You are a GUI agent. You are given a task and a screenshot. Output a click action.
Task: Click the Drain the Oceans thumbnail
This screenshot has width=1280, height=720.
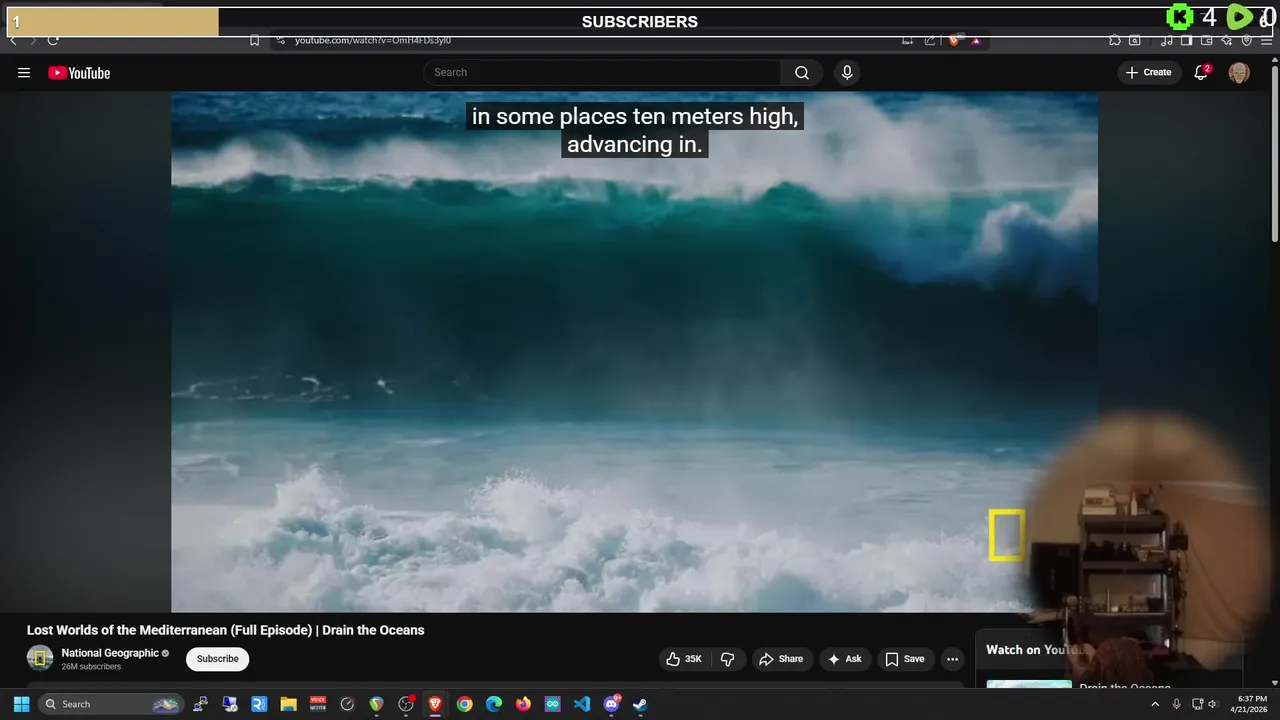pos(1029,685)
